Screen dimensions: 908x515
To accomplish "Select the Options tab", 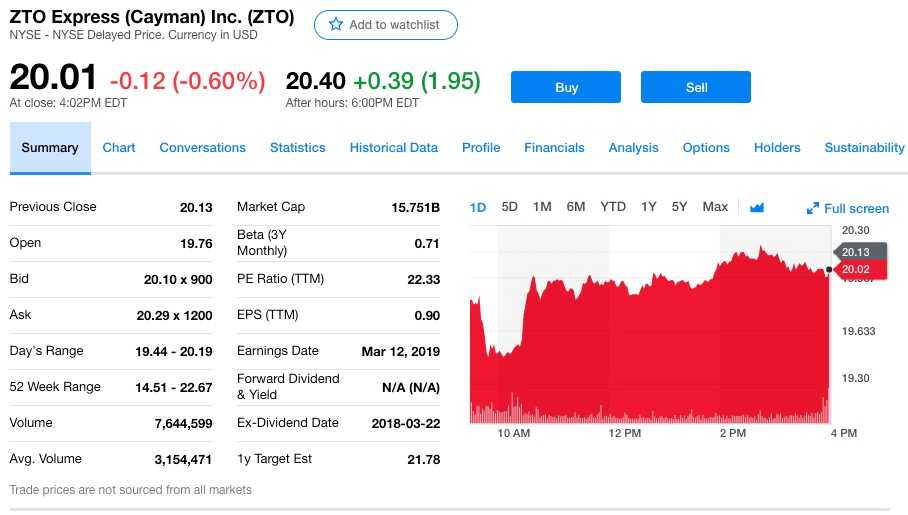I will point(706,148).
